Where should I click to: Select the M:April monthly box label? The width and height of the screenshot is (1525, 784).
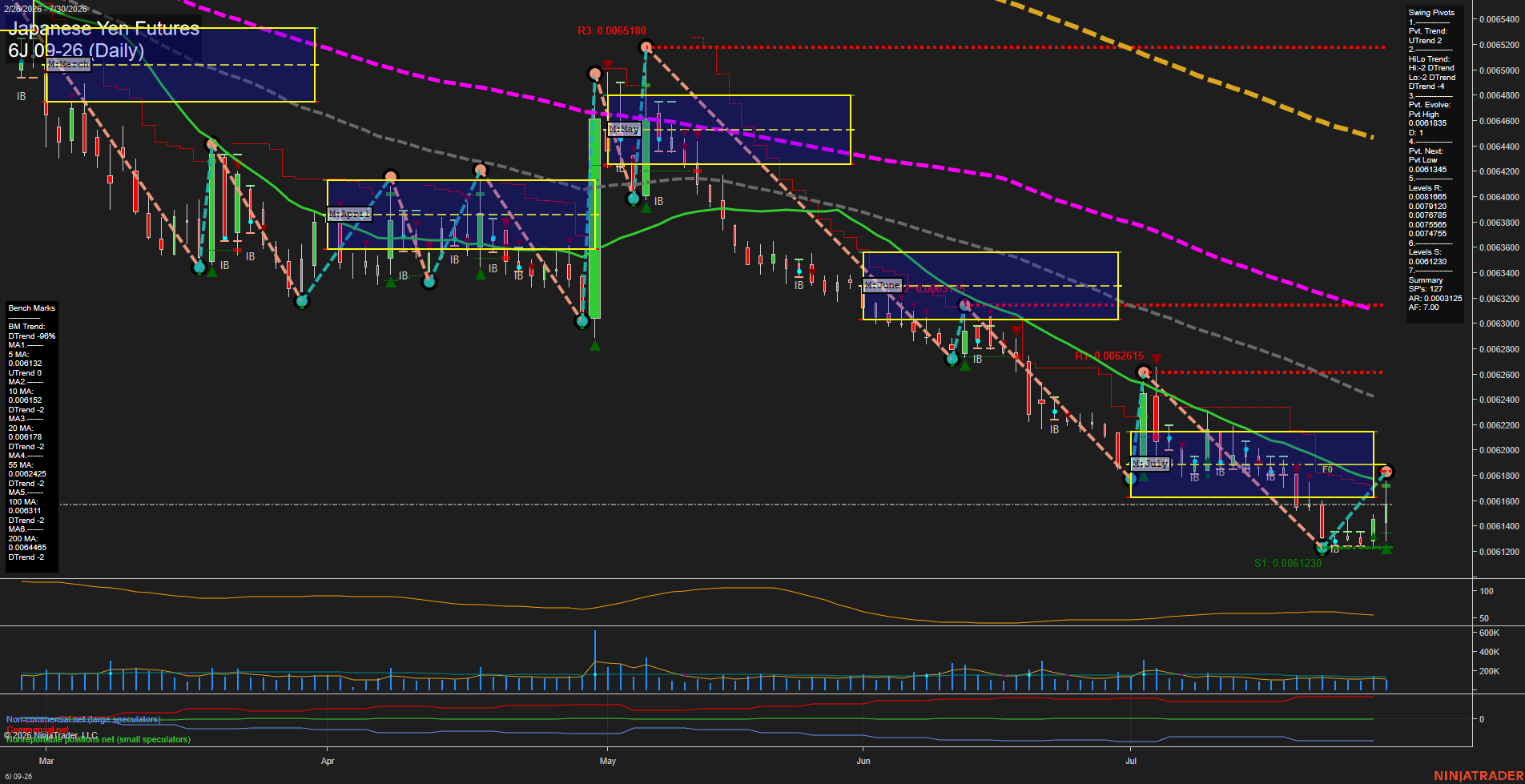pyautogui.click(x=350, y=214)
